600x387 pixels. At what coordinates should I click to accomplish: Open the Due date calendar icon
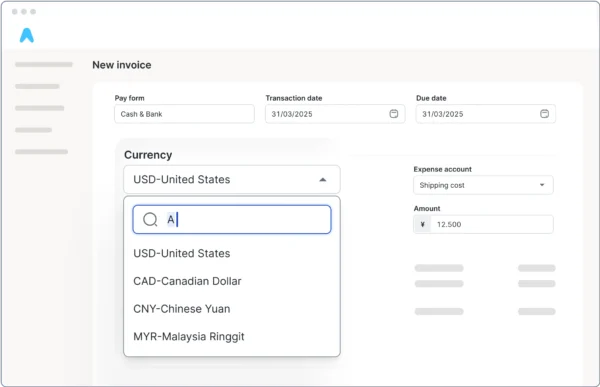pos(544,114)
